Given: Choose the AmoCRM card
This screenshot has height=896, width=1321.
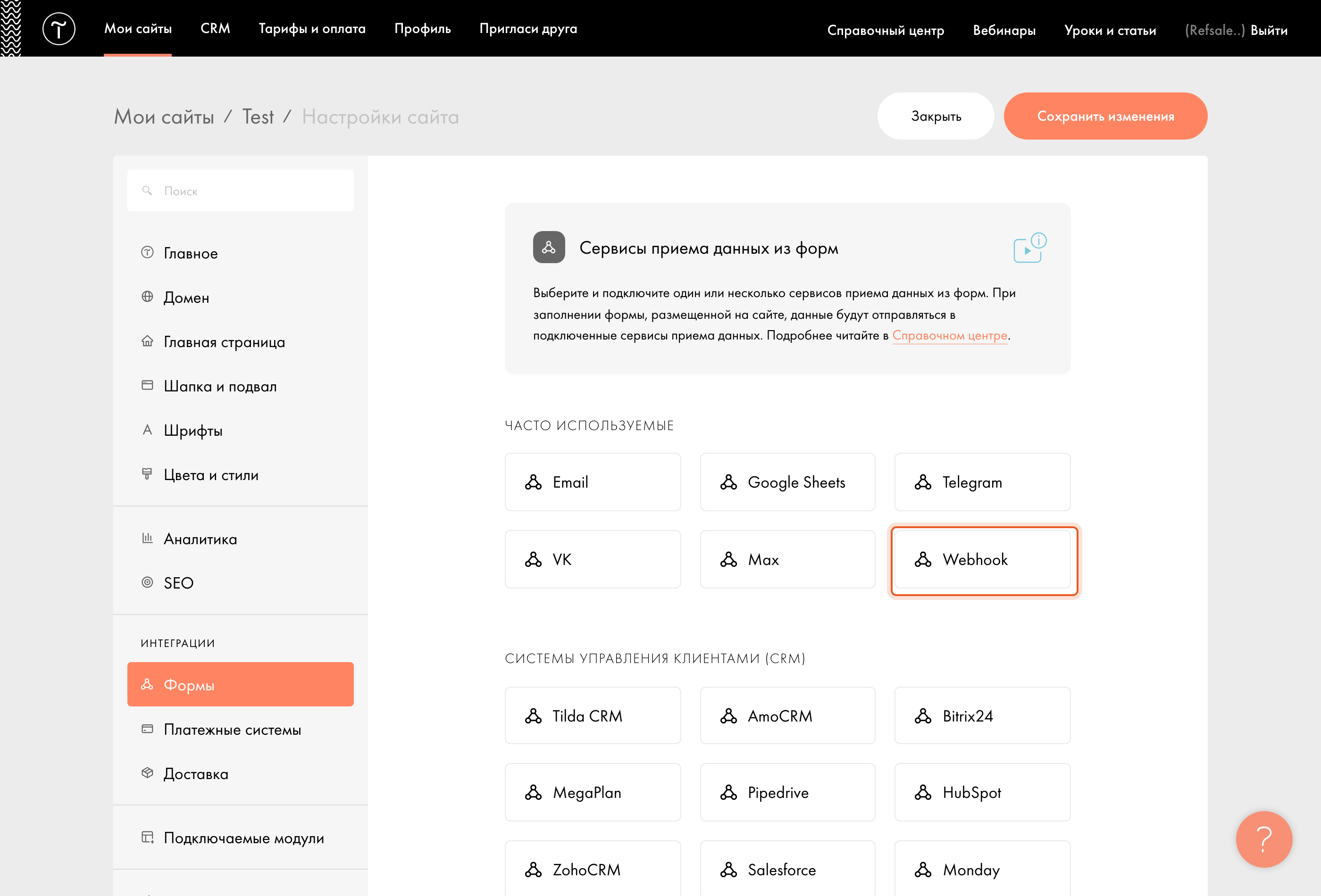Looking at the screenshot, I should point(787,716).
